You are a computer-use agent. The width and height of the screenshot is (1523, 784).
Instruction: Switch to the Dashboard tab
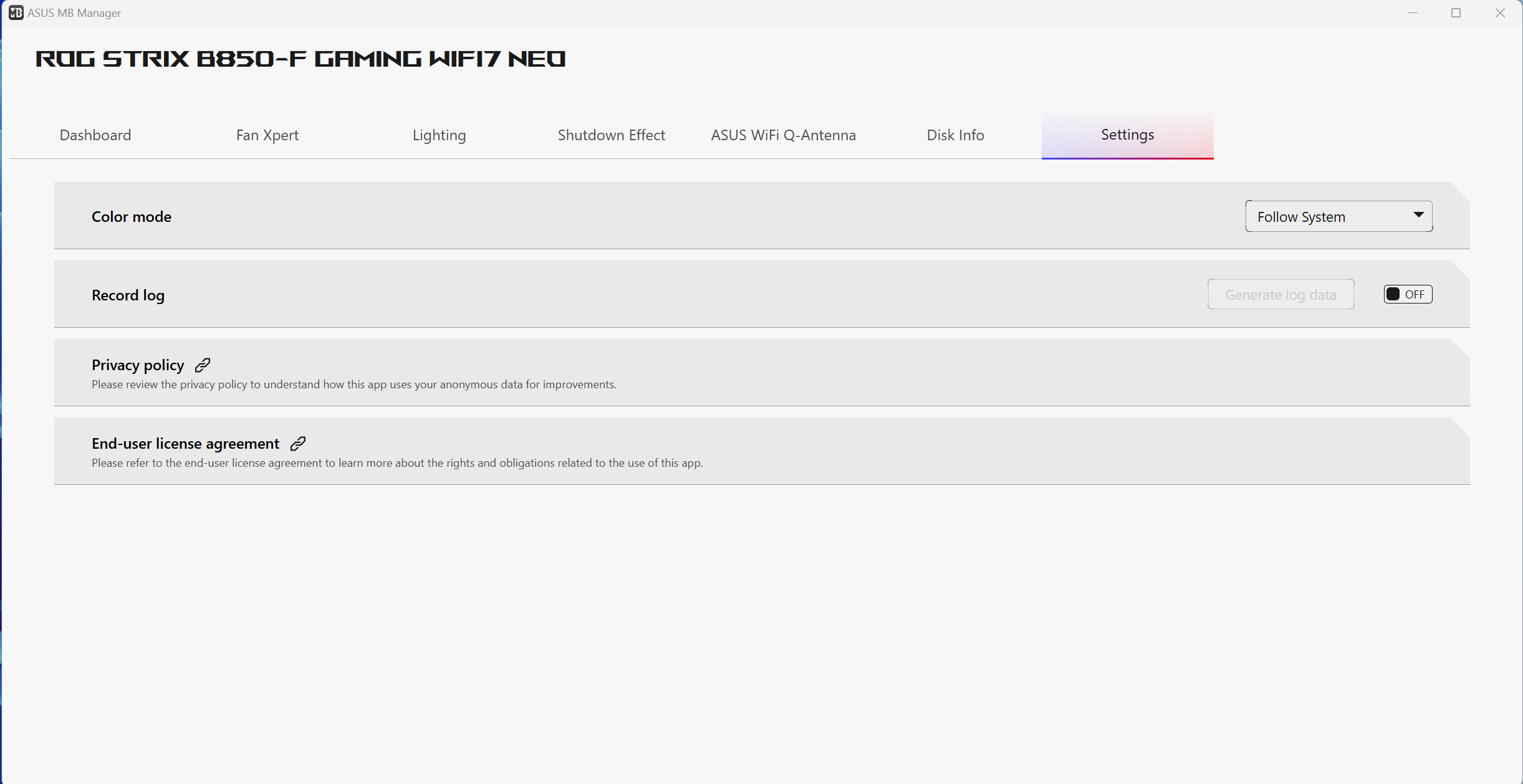tap(95, 135)
